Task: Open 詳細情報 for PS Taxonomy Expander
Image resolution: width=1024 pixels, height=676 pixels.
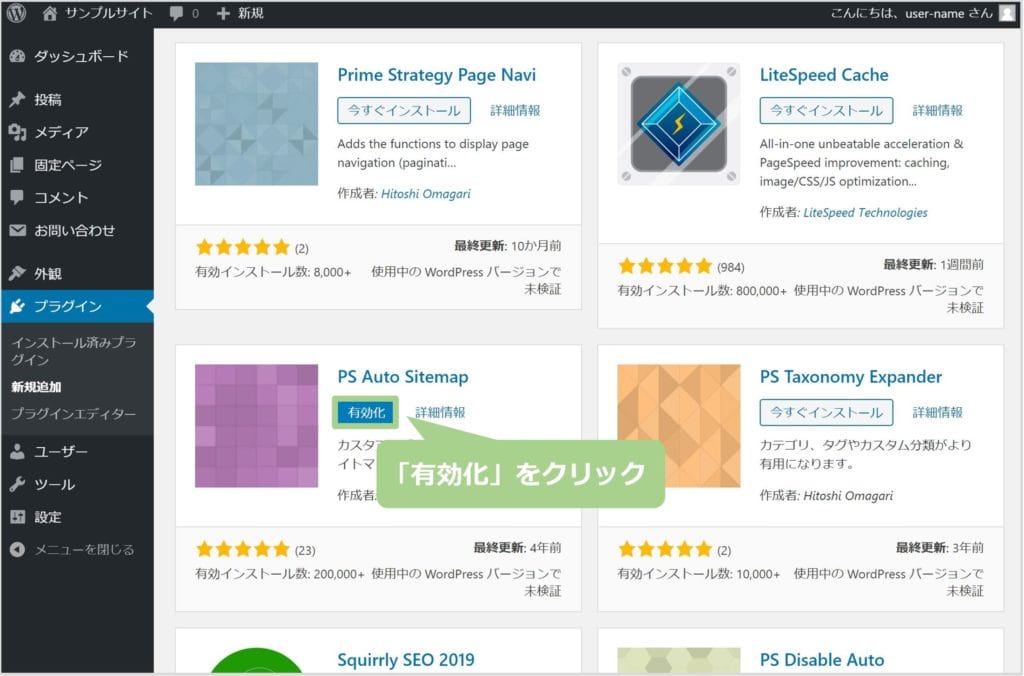Action: 938,412
